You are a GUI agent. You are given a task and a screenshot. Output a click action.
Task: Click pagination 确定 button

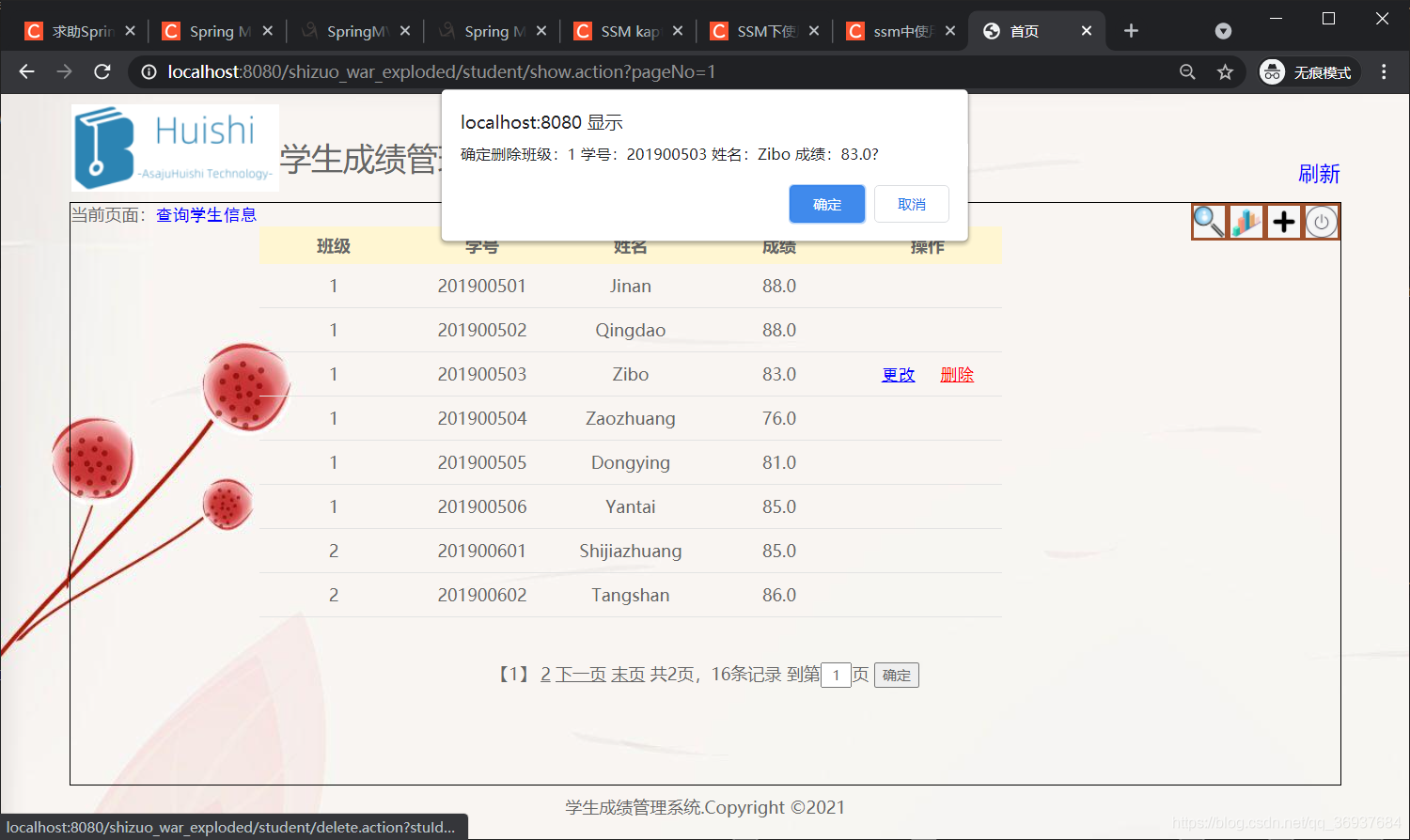(x=897, y=675)
